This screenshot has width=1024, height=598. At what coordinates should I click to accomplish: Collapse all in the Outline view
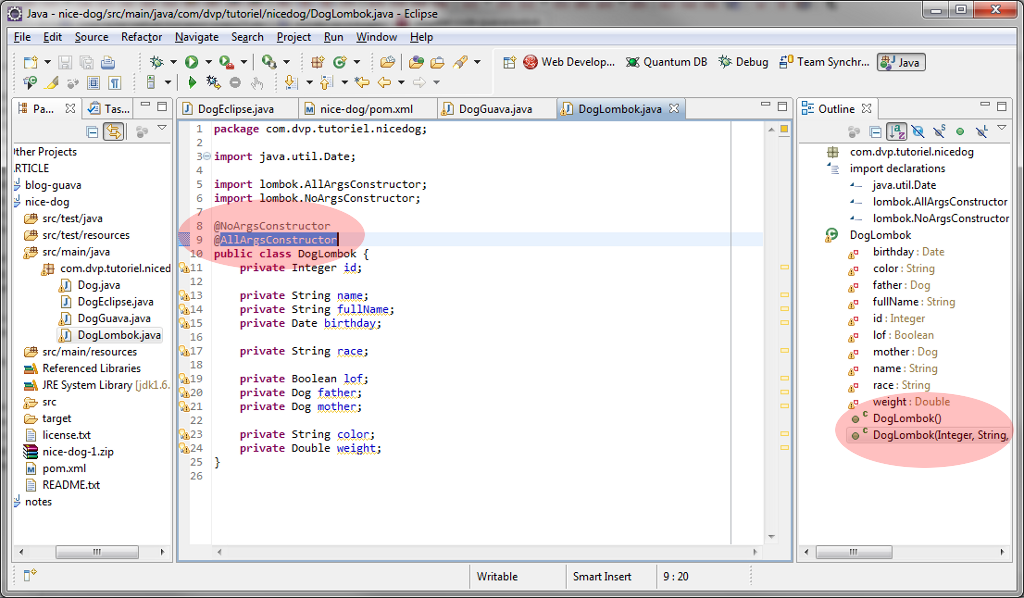click(875, 131)
